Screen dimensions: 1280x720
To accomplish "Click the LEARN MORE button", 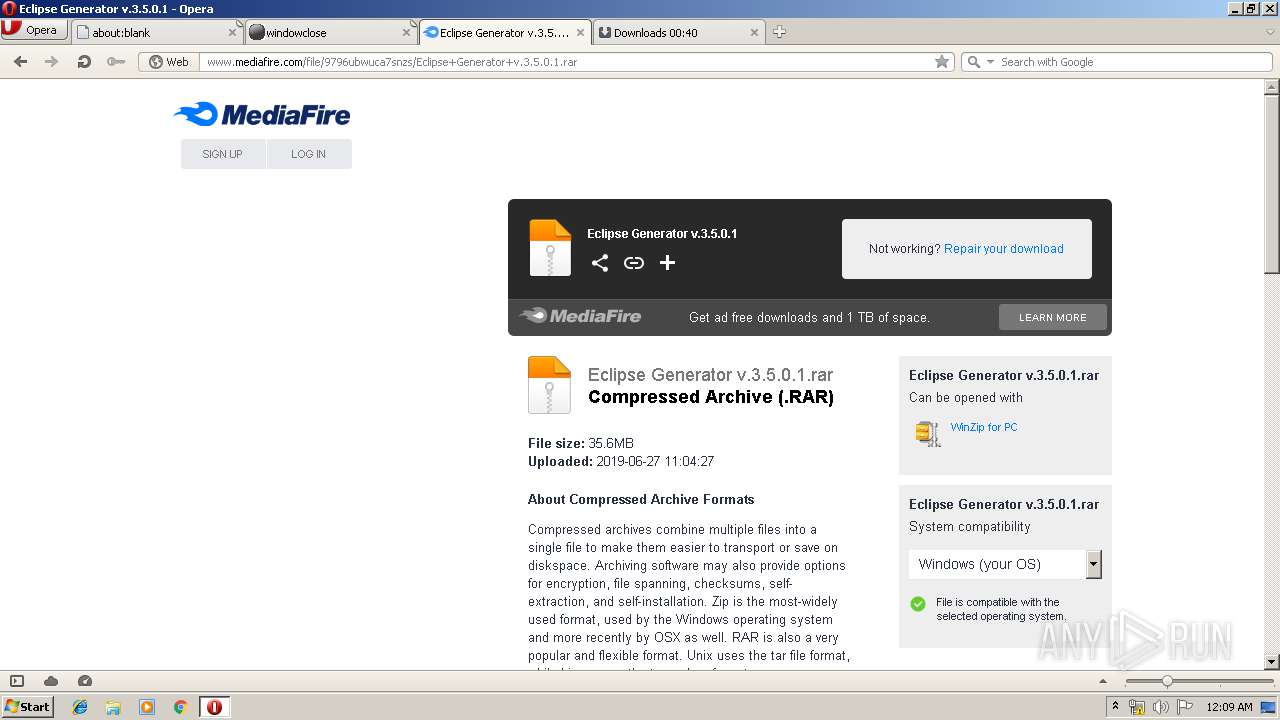I will pos(1053,317).
